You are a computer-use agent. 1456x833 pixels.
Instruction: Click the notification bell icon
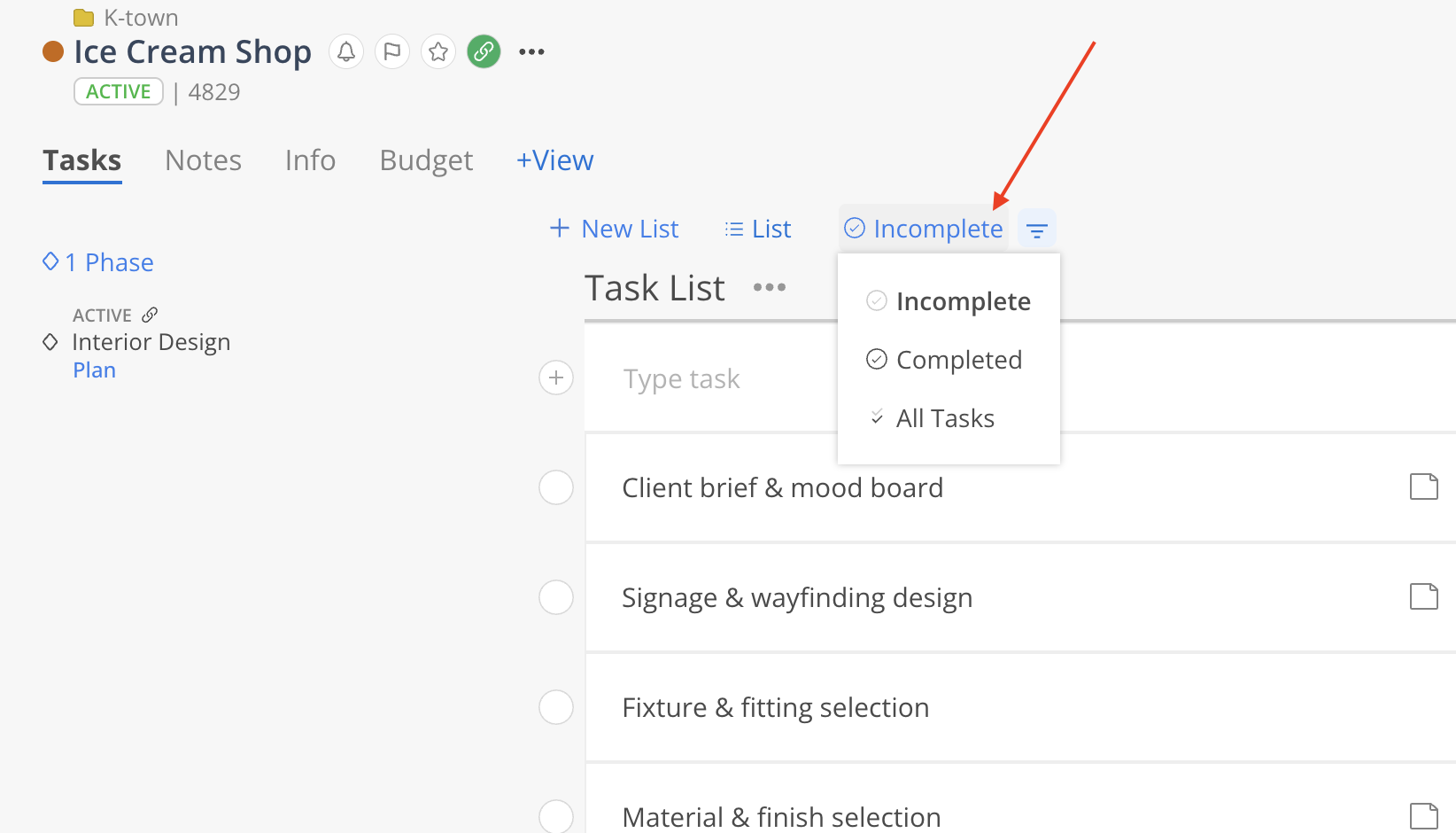pyautogui.click(x=346, y=52)
